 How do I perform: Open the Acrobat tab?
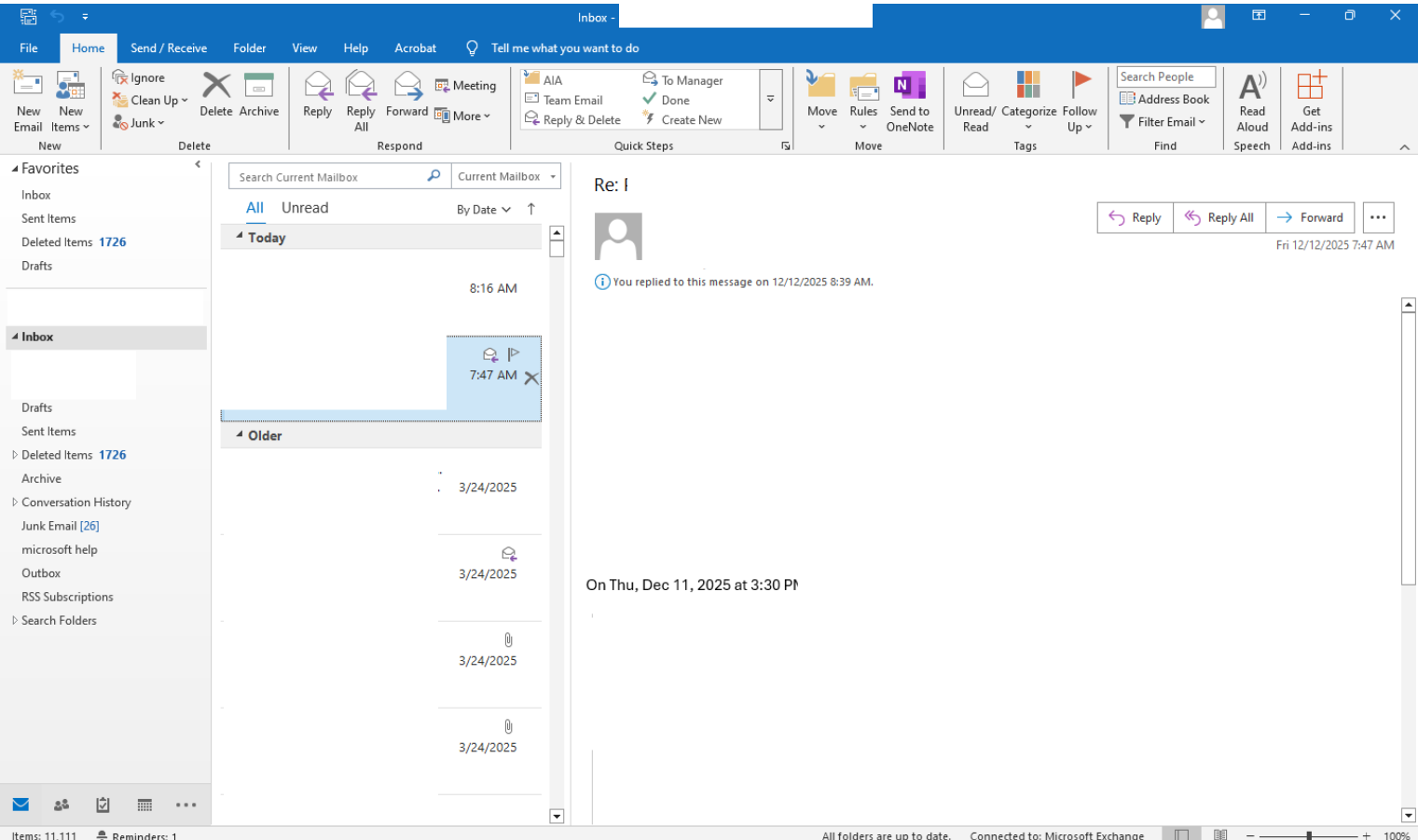(415, 48)
